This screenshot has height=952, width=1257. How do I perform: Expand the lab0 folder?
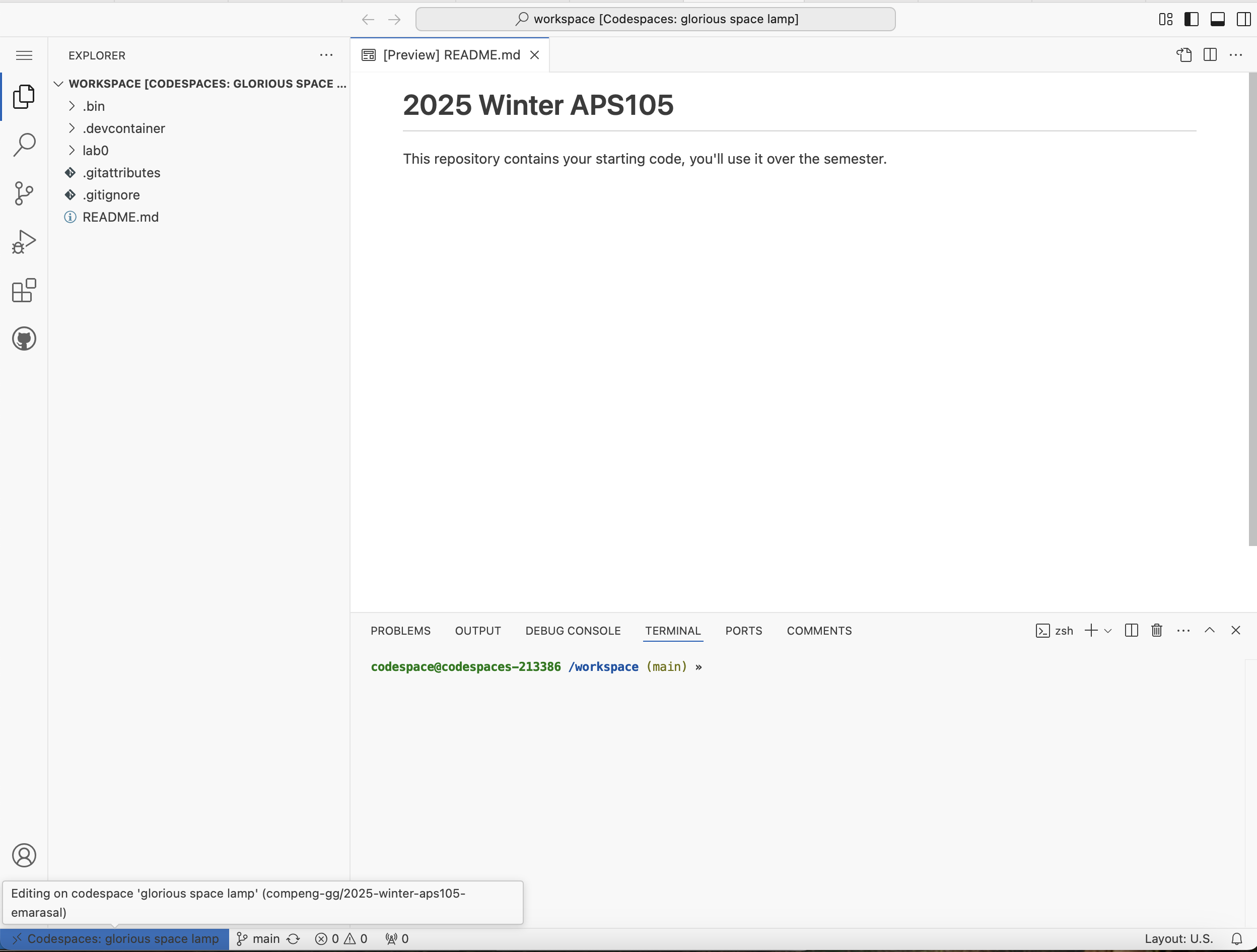(x=199, y=151)
